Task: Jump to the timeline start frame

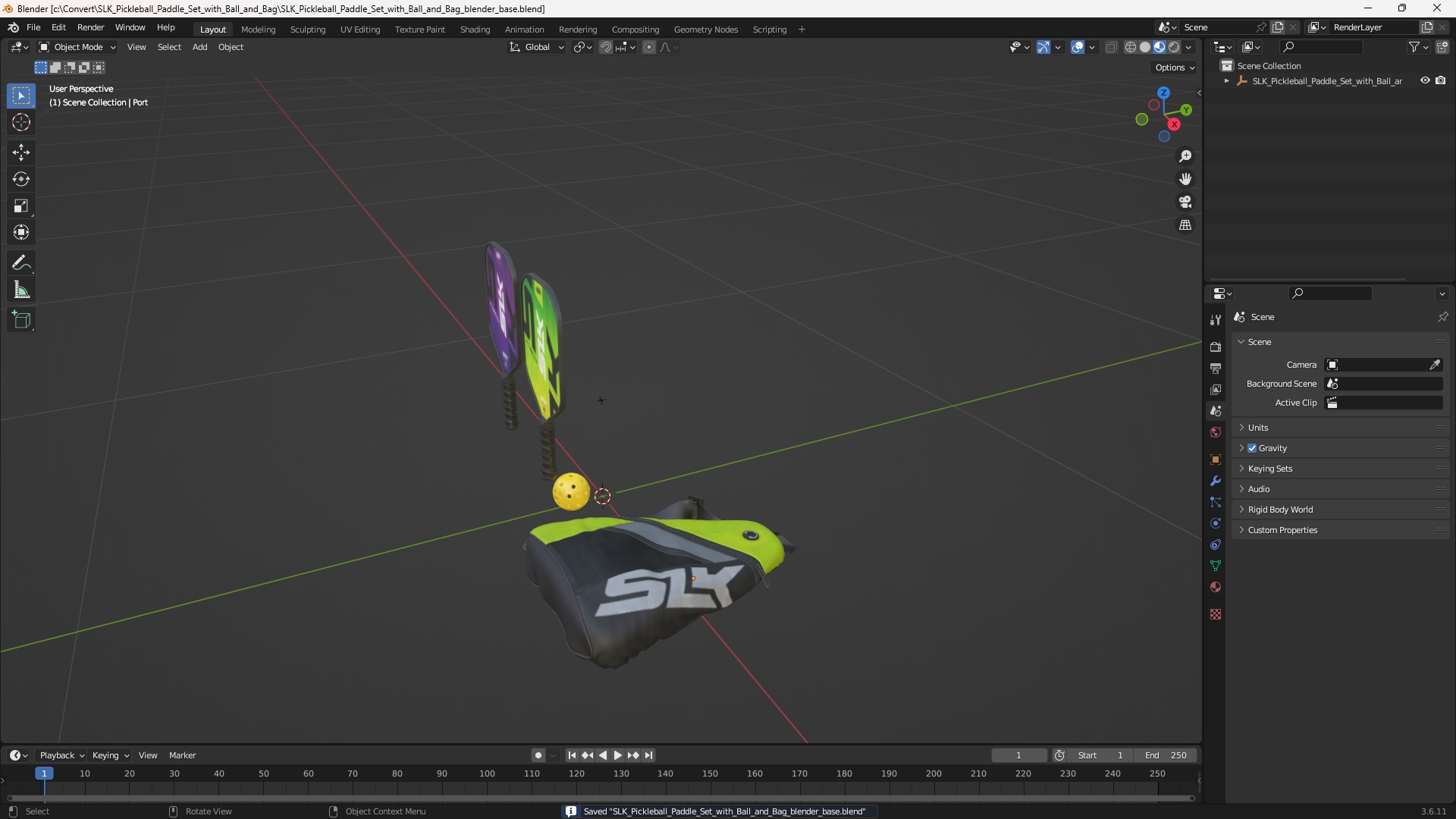Action: click(572, 755)
